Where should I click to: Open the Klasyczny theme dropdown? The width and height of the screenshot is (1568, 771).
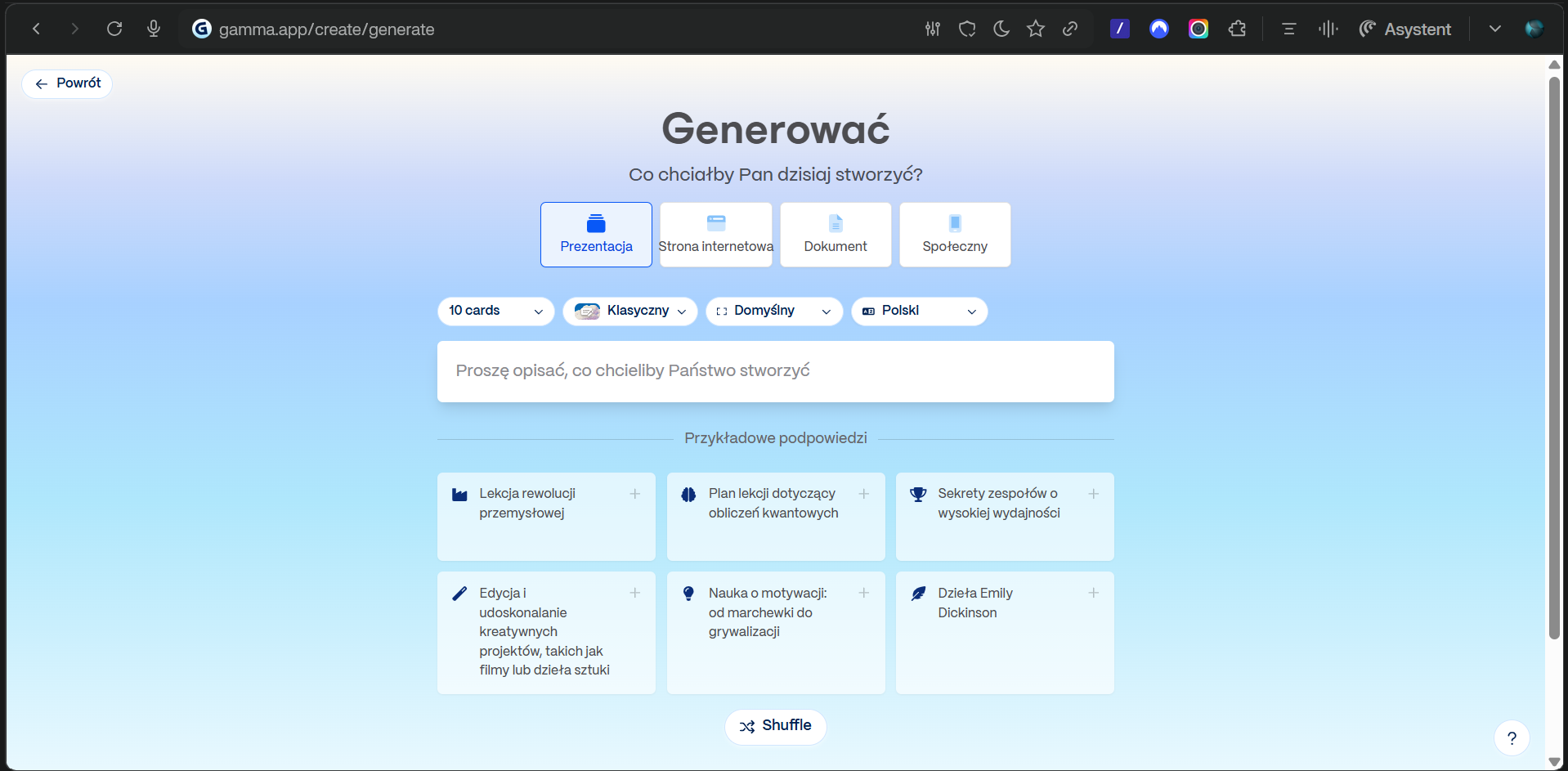point(630,311)
